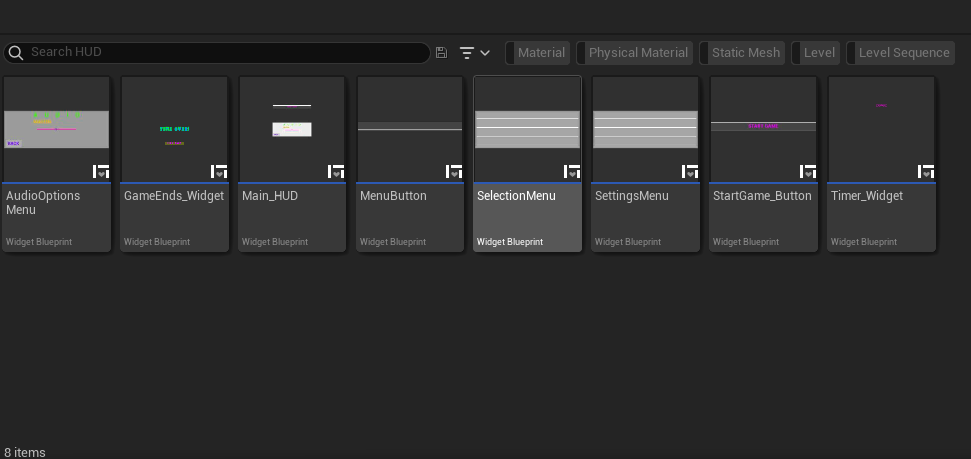Select the AudioOptionsMenu thumbnail preview
The height and width of the screenshot is (459, 971).
(x=56, y=129)
